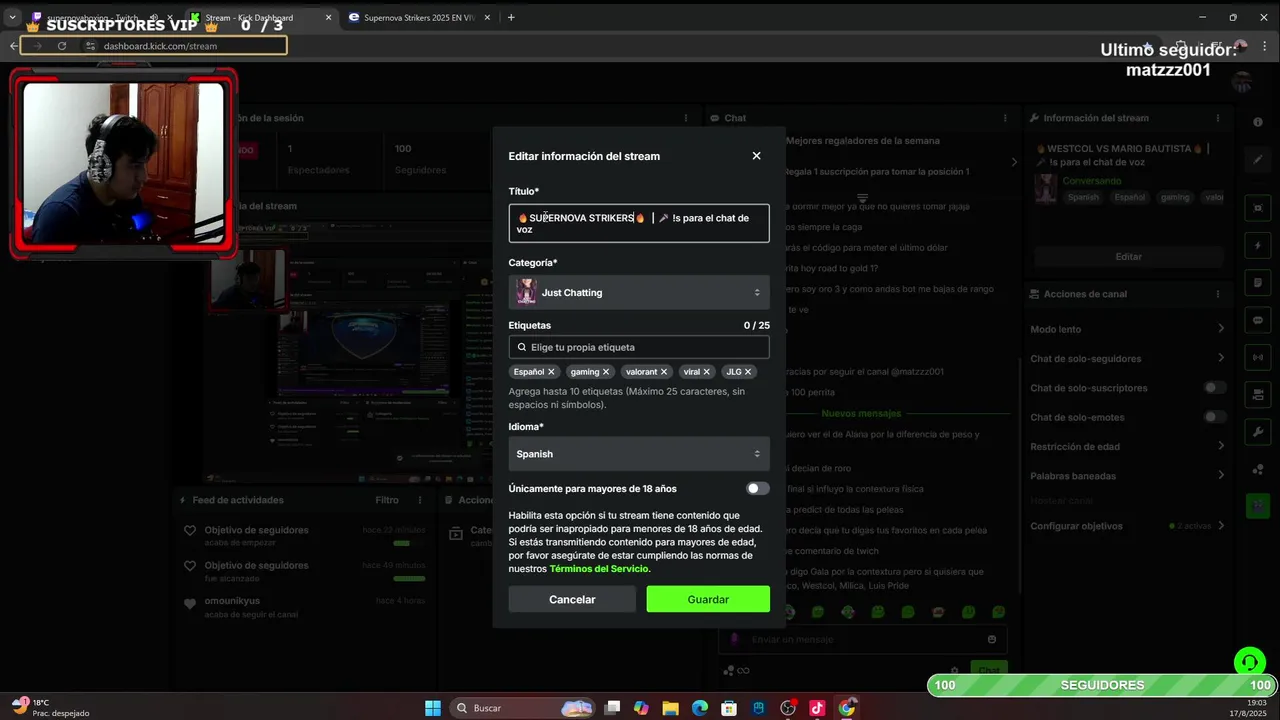This screenshot has height=720, width=1280.
Task: Open OBS Studio from taskbar
Action: (x=788, y=708)
